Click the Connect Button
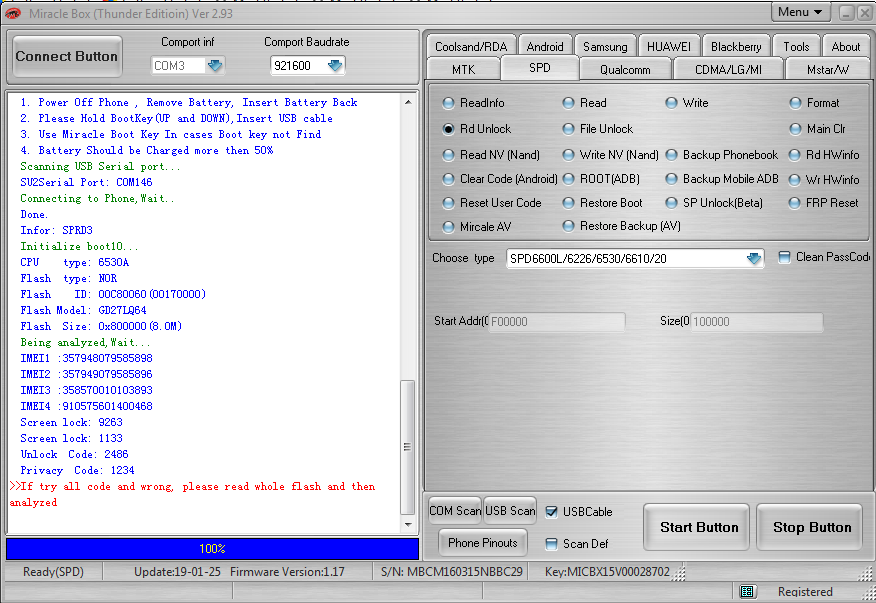Screen dimensions: 876x603 coord(66,56)
